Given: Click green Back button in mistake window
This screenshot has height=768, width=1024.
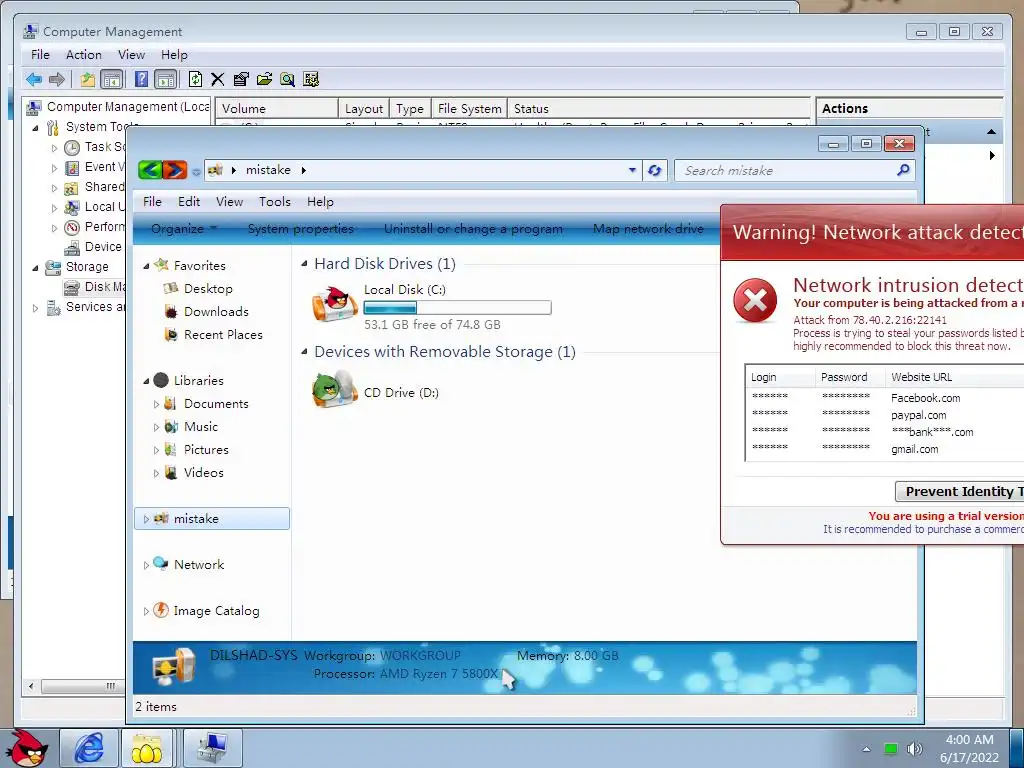Looking at the screenshot, I should point(150,170).
